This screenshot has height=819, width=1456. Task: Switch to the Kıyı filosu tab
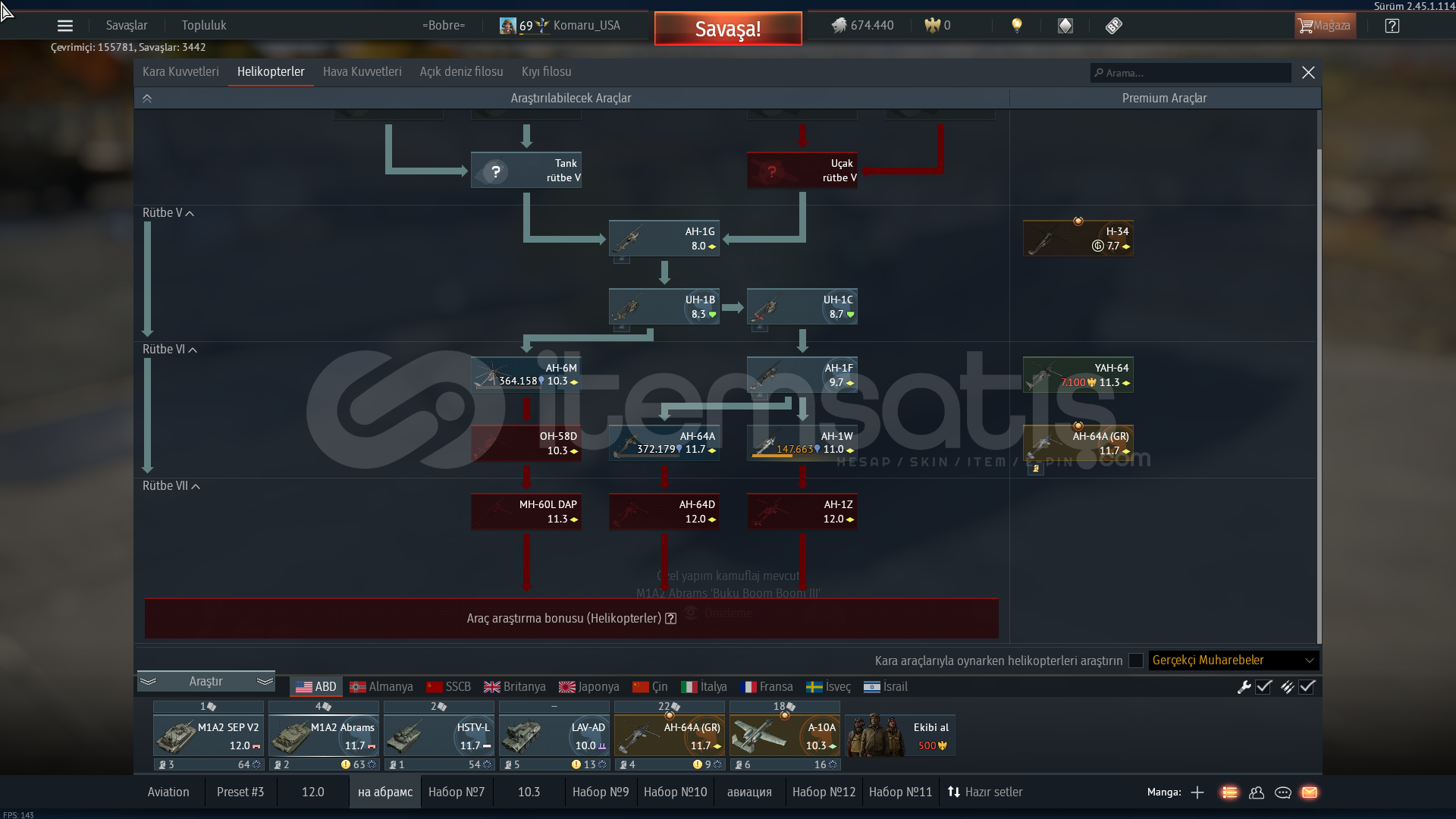(x=547, y=72)
